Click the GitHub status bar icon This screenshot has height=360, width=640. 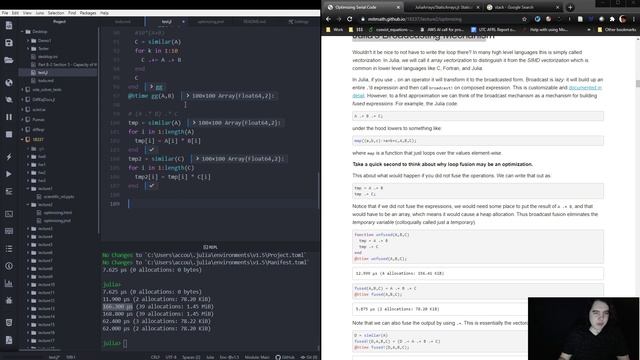click(x=284, y=357)
